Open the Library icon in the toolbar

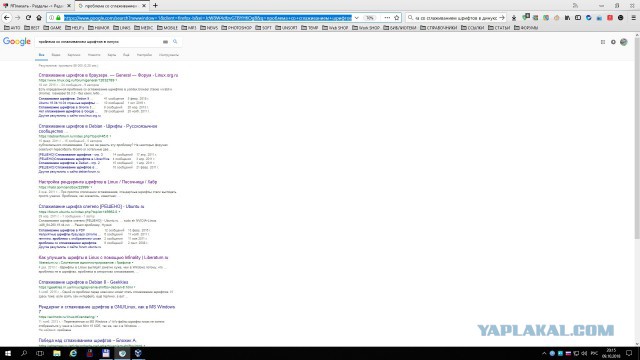coord(567,18)
